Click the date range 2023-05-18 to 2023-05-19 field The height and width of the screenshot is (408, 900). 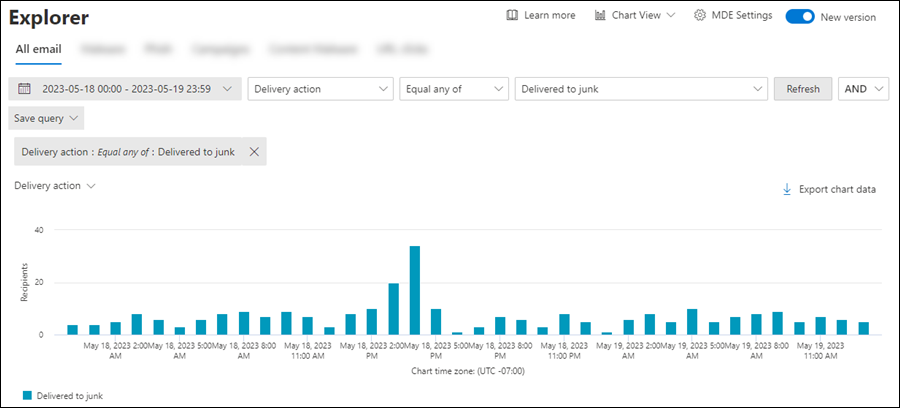pos(126,89)
